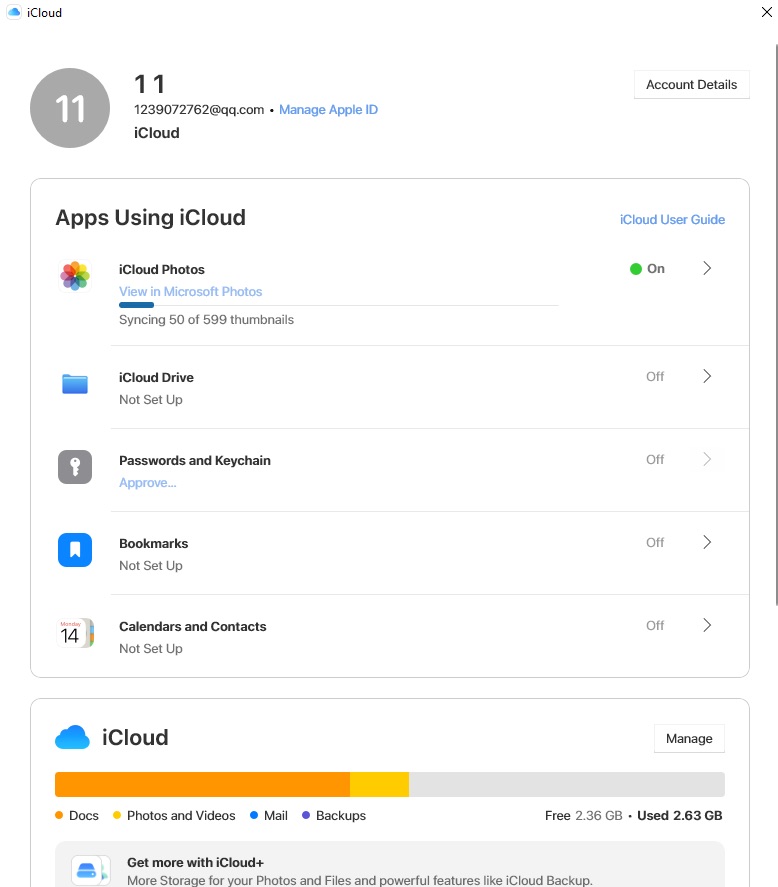Click the iCloud+ upgrade icon

(x=90, y=870)
